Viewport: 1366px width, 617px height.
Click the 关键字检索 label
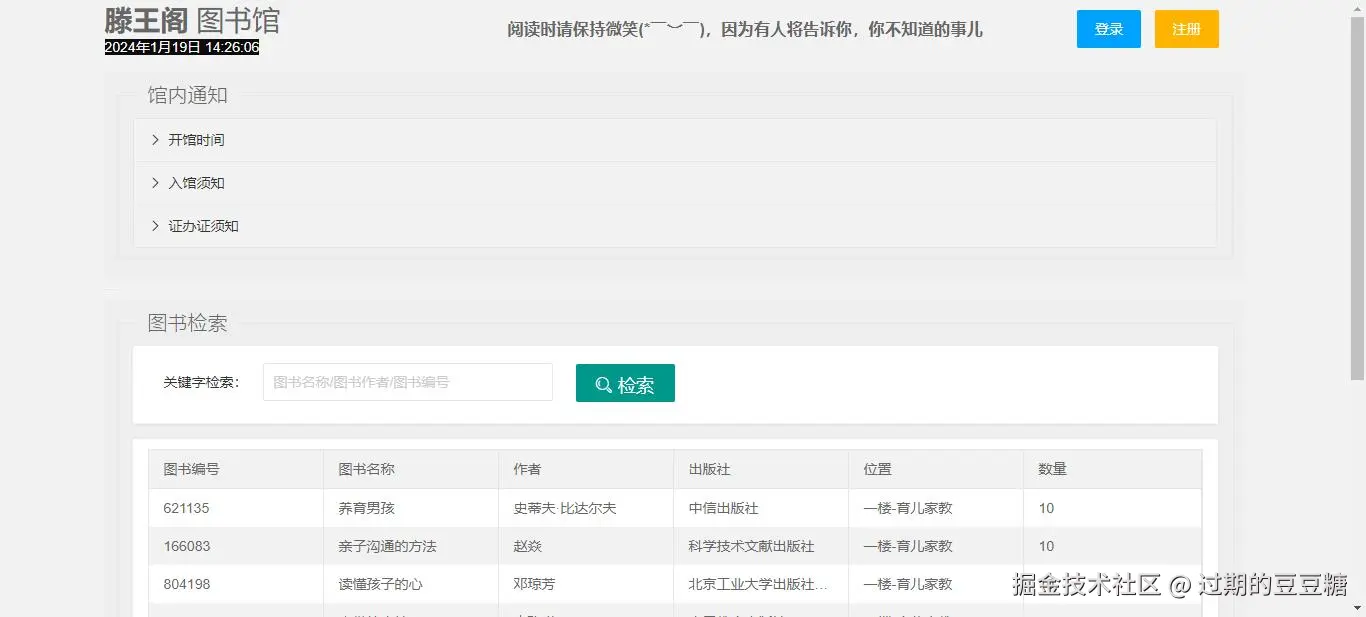202,382
